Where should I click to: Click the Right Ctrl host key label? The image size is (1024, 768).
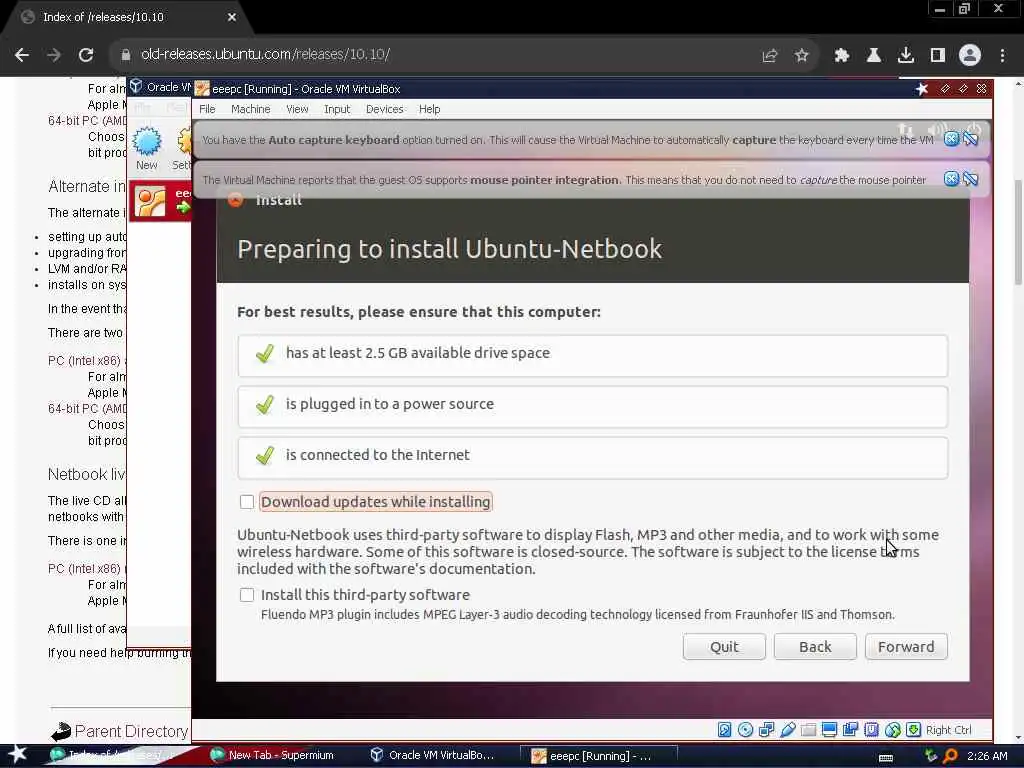point(949,730)
